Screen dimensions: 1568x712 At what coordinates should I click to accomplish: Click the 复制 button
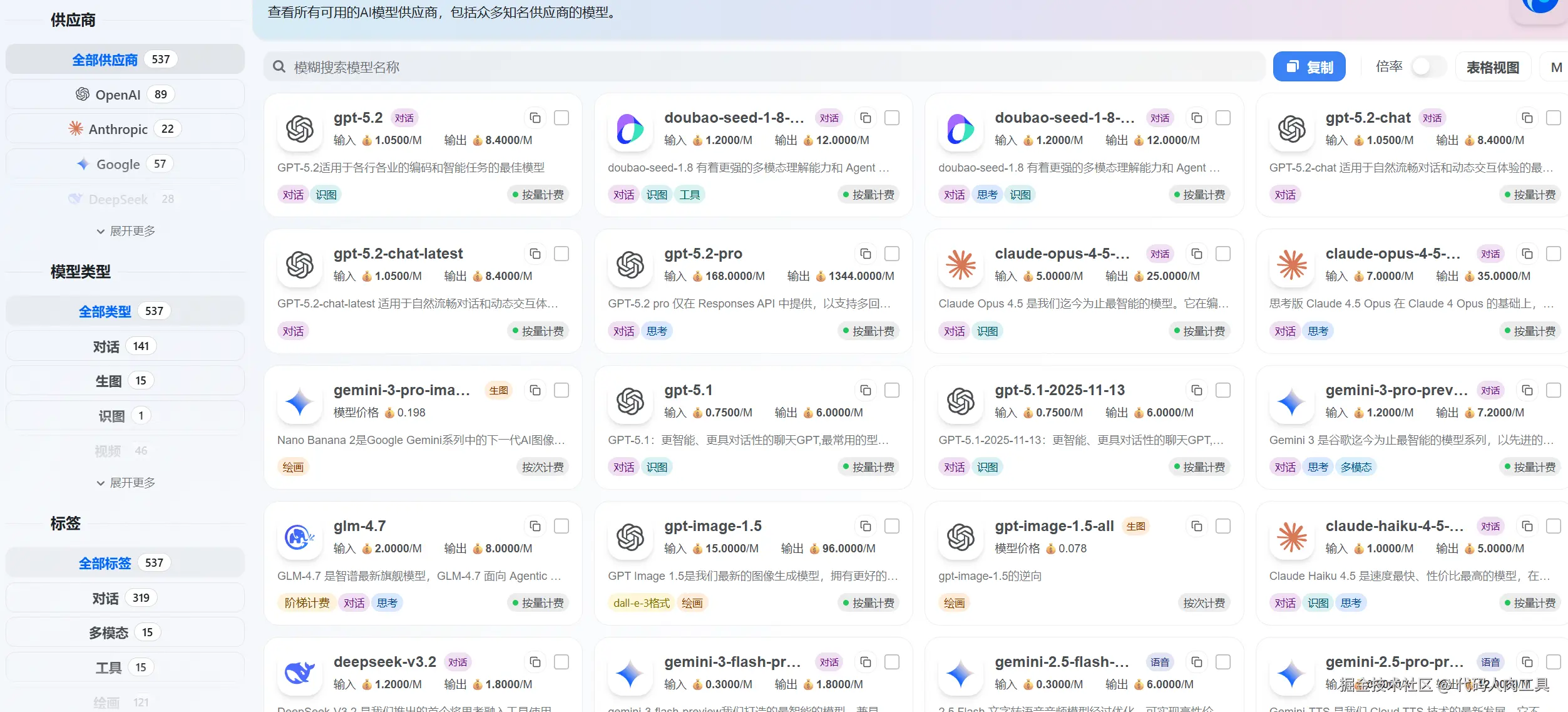[1309, 66]
